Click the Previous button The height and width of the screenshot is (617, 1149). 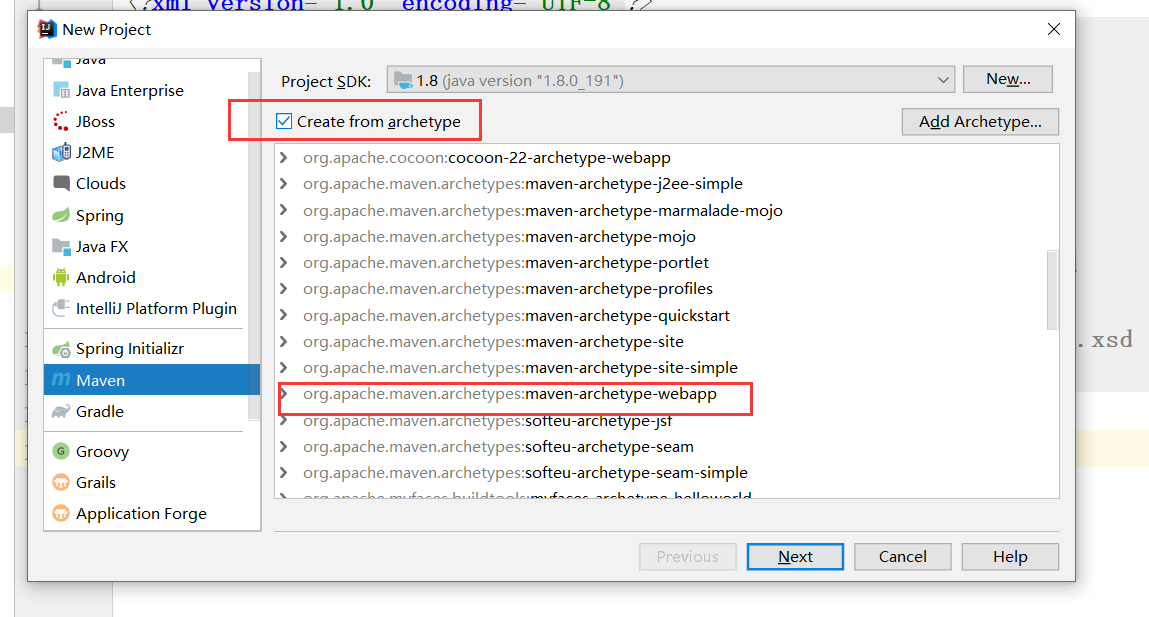687,557
